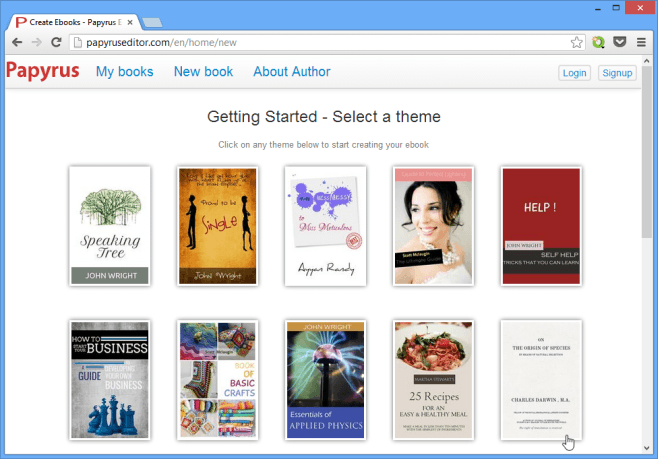Select the How to Start Your Business theme
This screenshot has height=459, width=658.
pos(110,380)
